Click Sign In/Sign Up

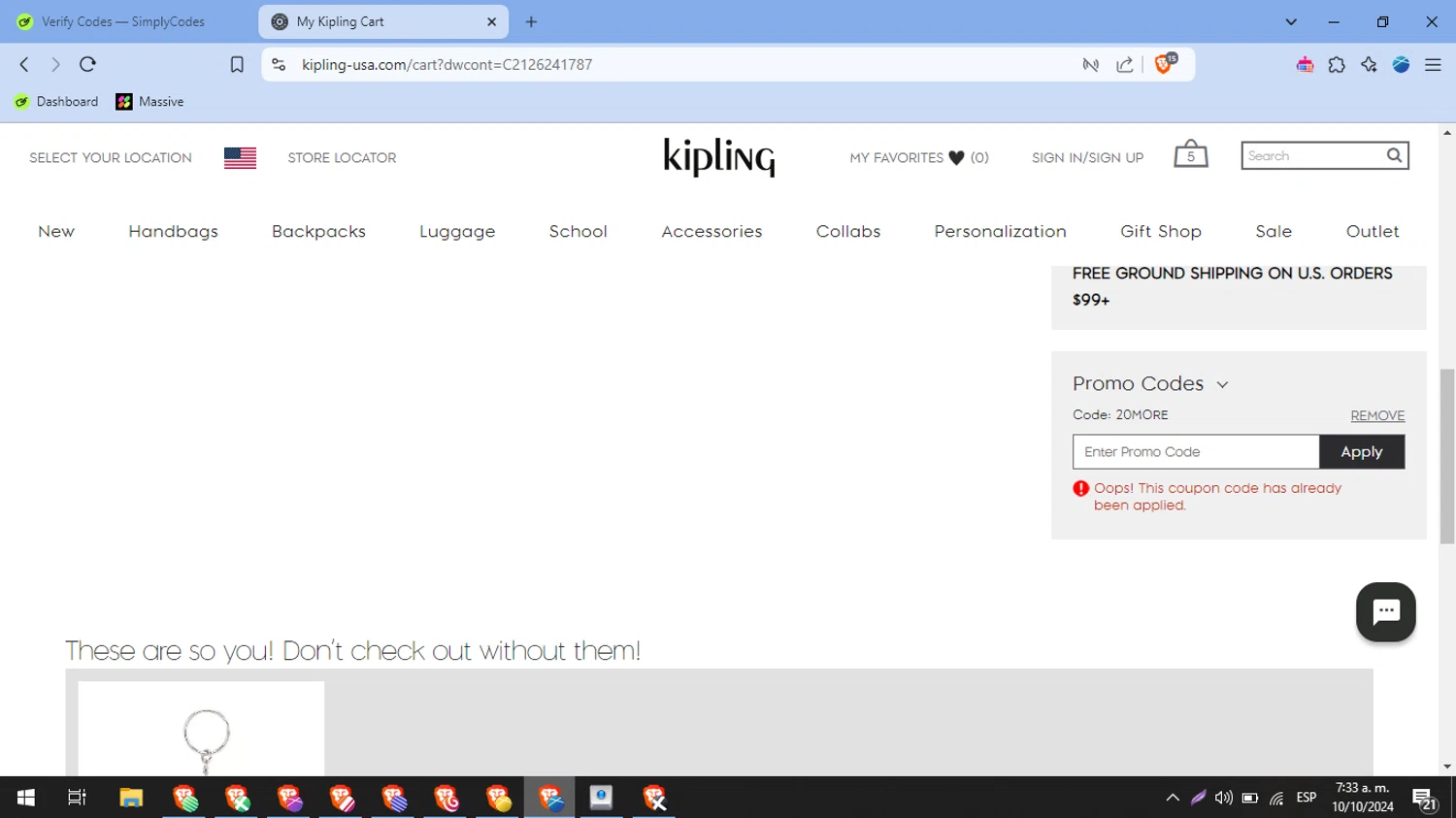click(1087, 157)
